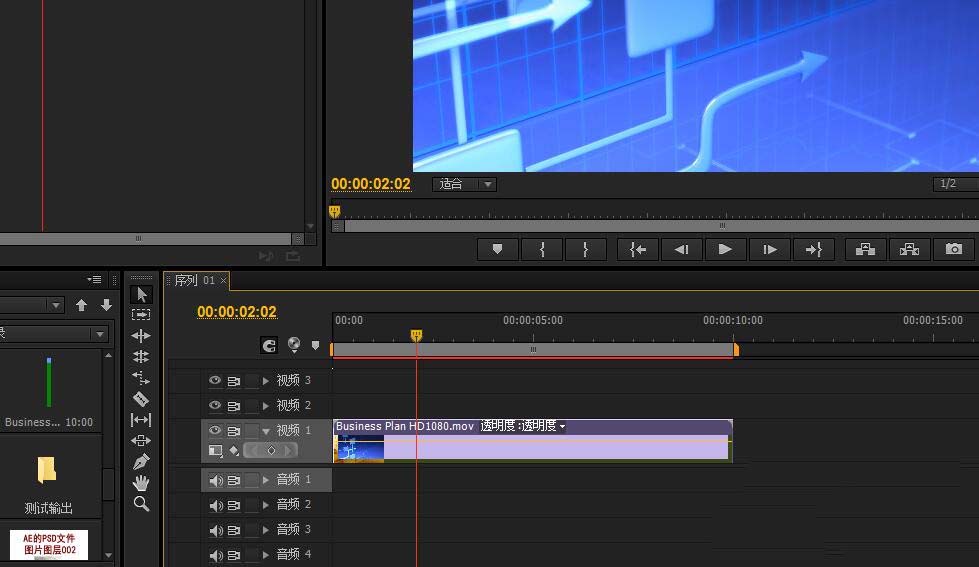Viewport: 979px width, 567px height.
Task: Choose the Hand tool
Action: tap(141, 483)
